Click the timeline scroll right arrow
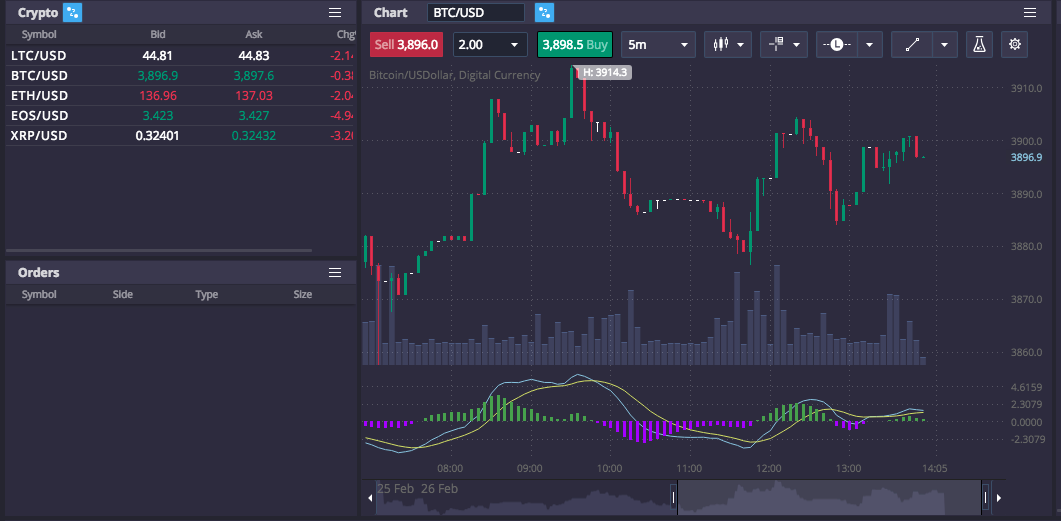The height and width of the screenshot is (521, 1061). pyautogui.click(x=999, y=498)
